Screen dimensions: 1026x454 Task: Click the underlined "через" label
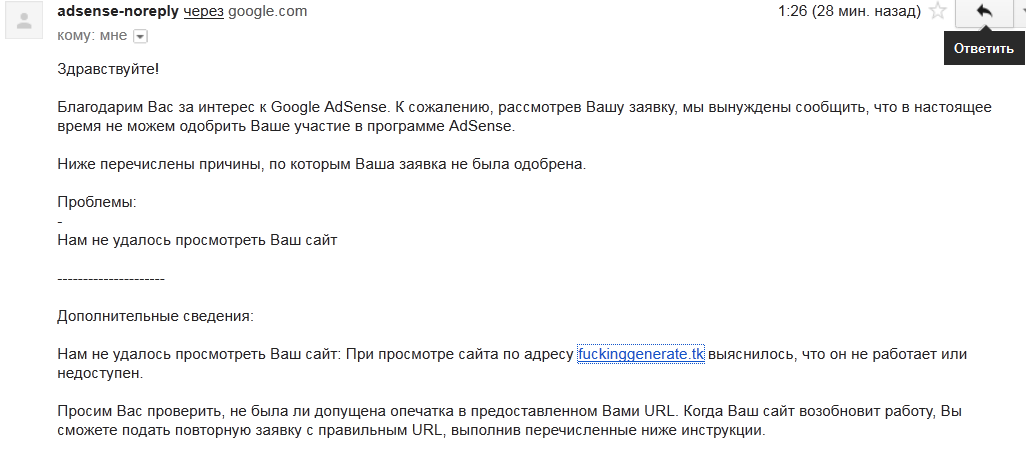203,12
